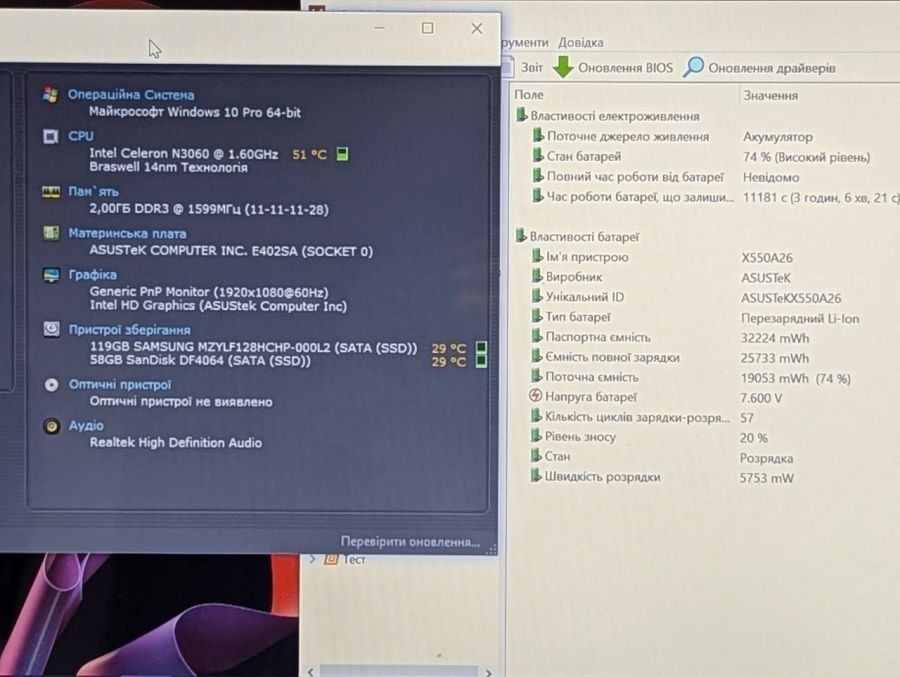Click the Перевірити оновлення link
Screen dimensions: 900x677
[x=410, y=541]
